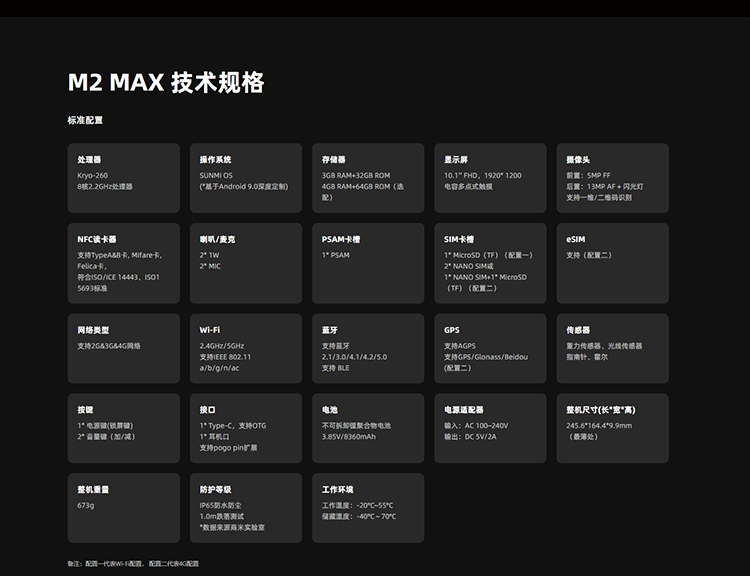The height and width of the screenshot is (576, 750).
Task: Click the GPS card title
Action: 452,330
